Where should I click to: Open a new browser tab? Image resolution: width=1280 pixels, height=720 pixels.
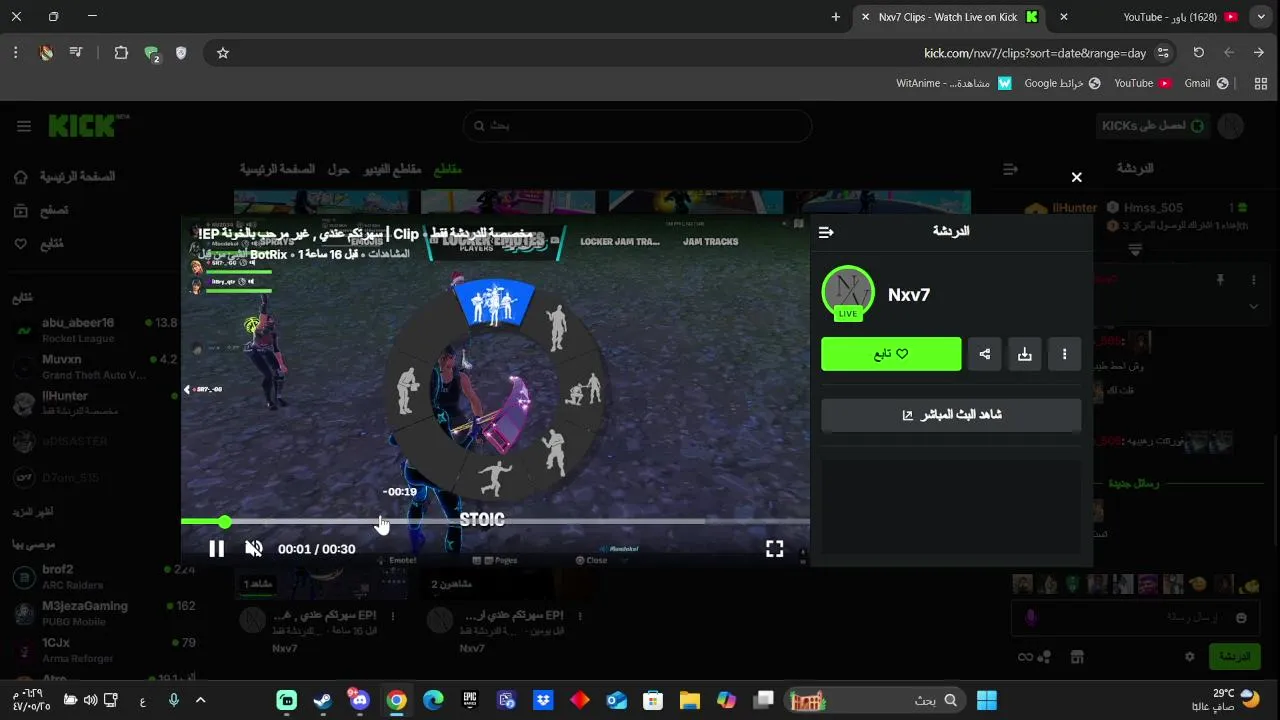point(836,17)
